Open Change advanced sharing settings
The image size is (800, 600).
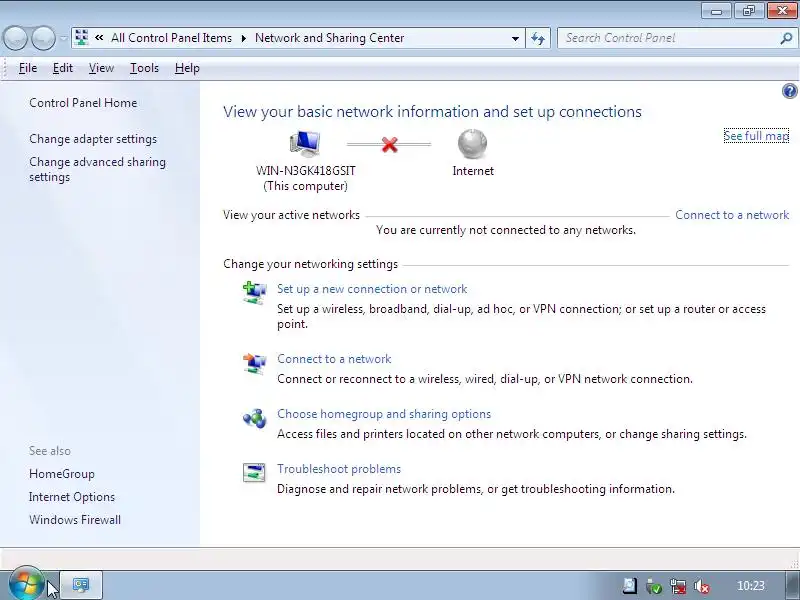coord(97,169)
